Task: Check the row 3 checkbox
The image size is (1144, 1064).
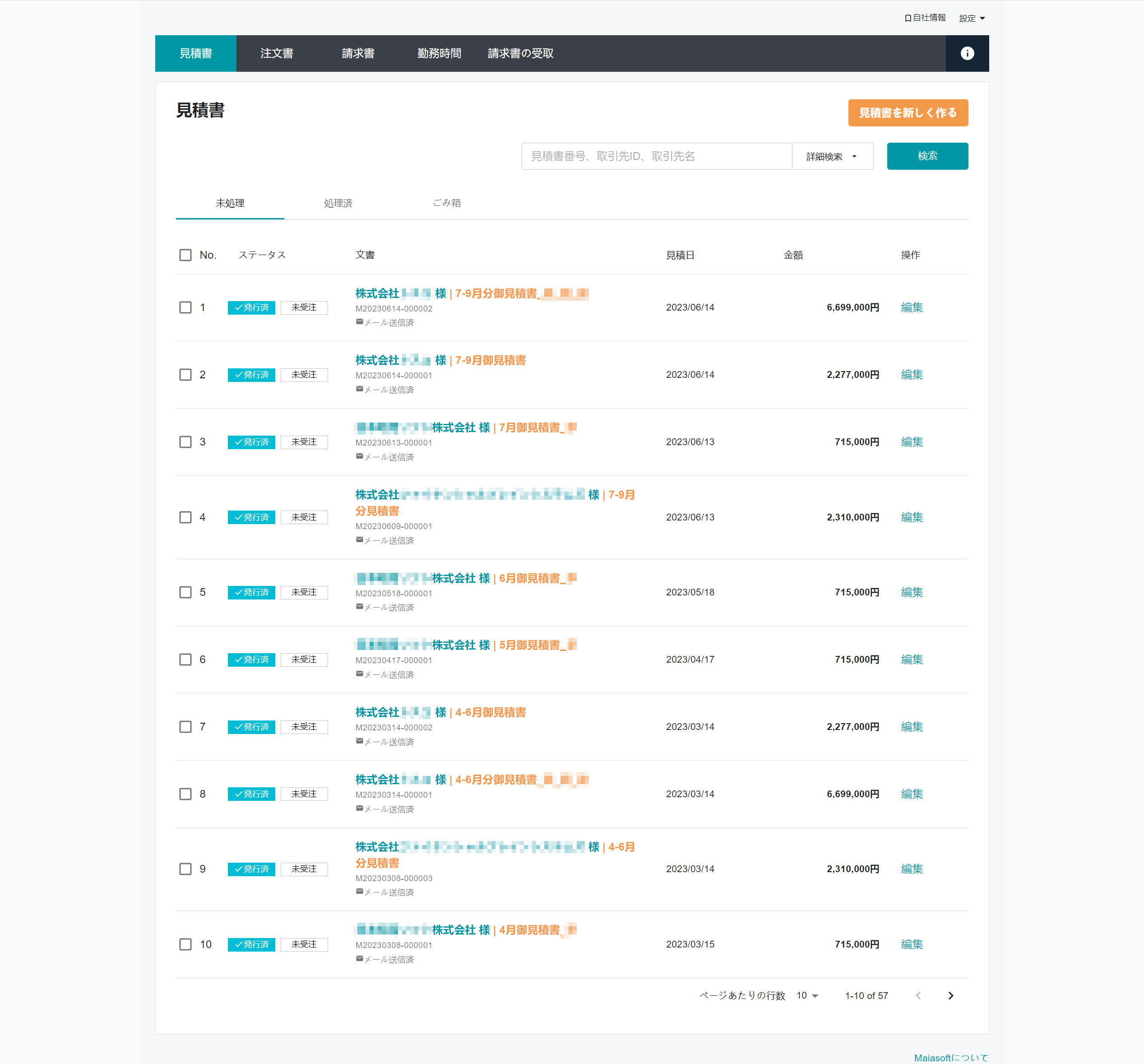Action: [185, 442]
